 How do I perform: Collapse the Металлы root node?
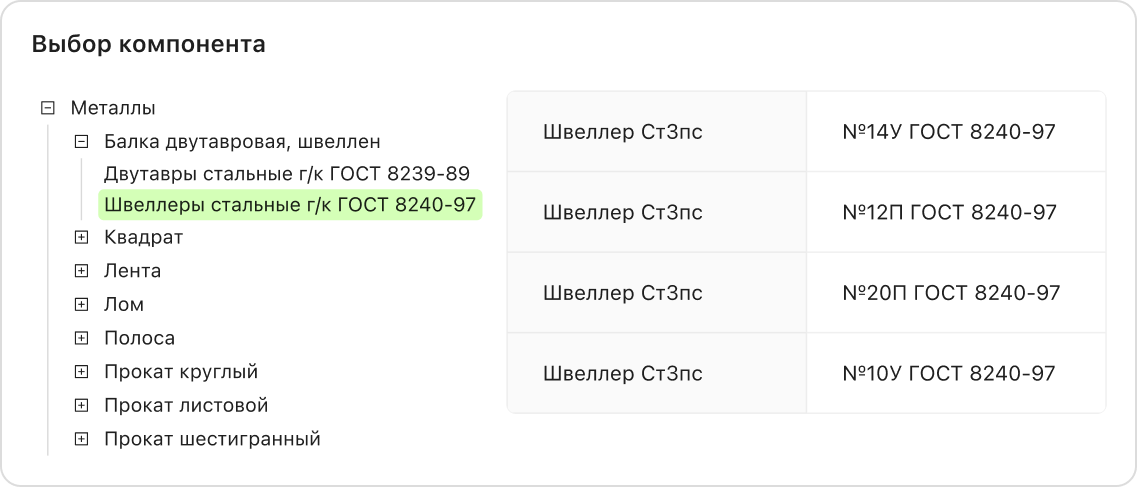[47, 108]
